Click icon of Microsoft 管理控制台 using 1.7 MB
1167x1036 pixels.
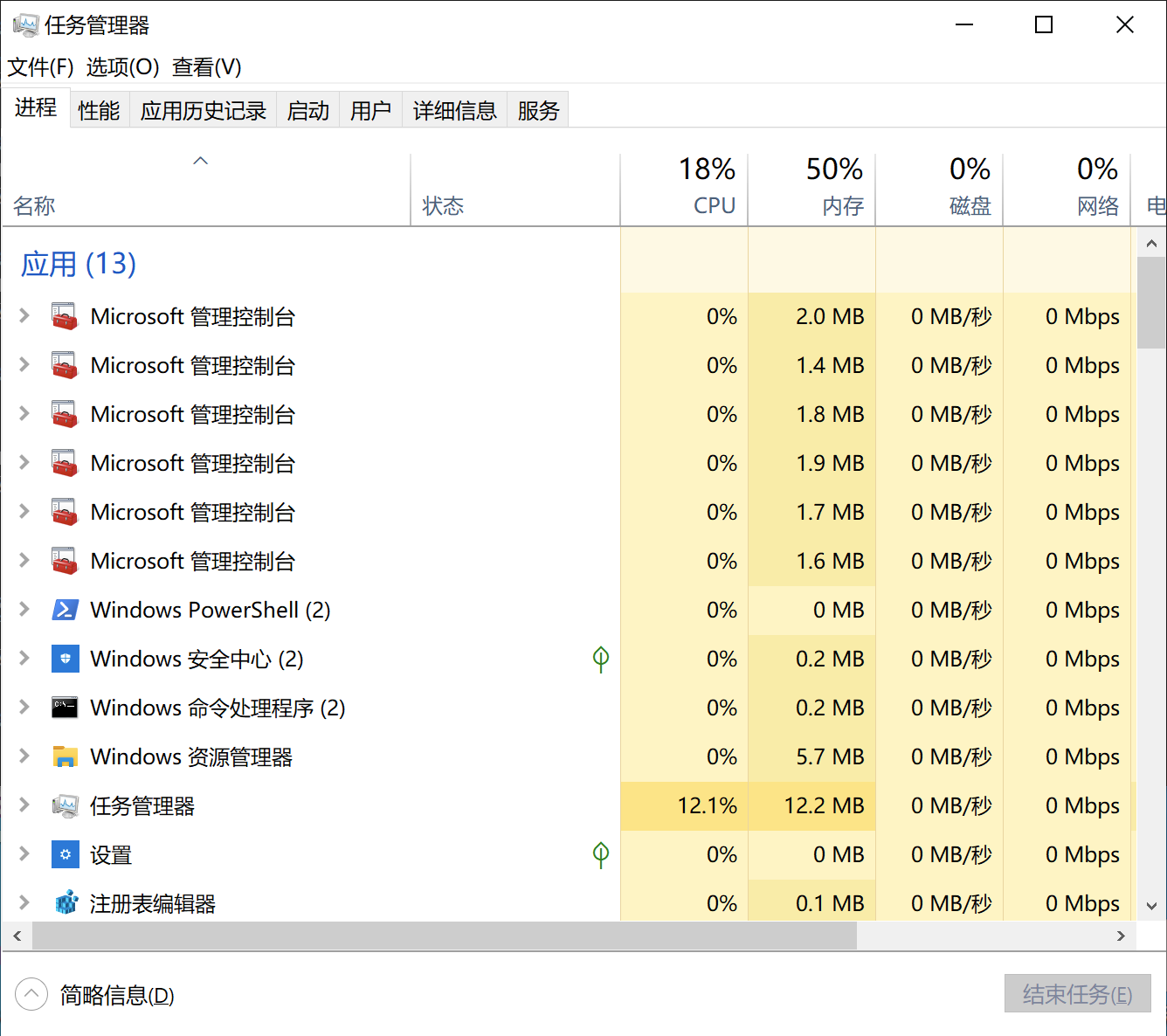click(x=65, y=512)
